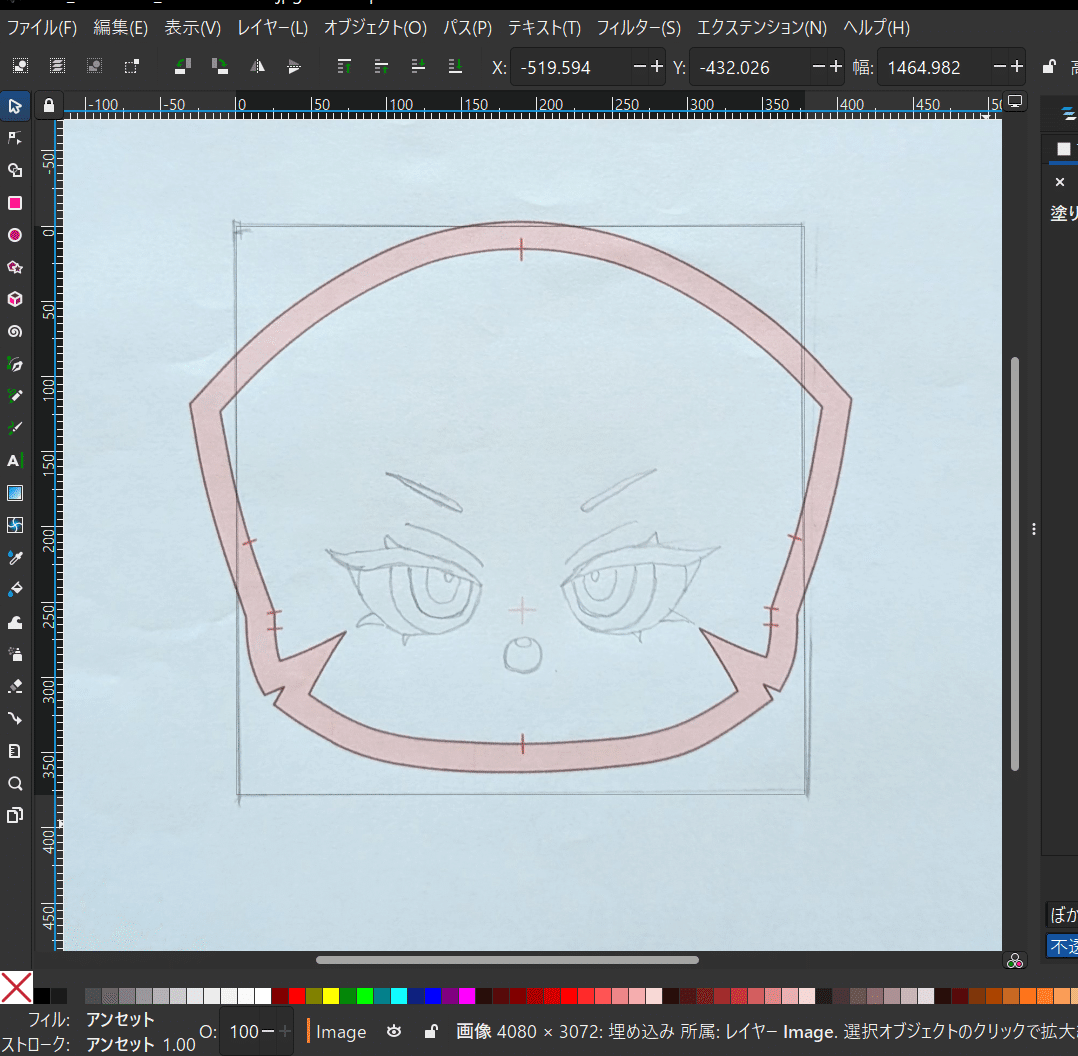This screenshot has width=1078, height=1056.
Task: Select the Calligraphy tool
Action: (14, 428)
